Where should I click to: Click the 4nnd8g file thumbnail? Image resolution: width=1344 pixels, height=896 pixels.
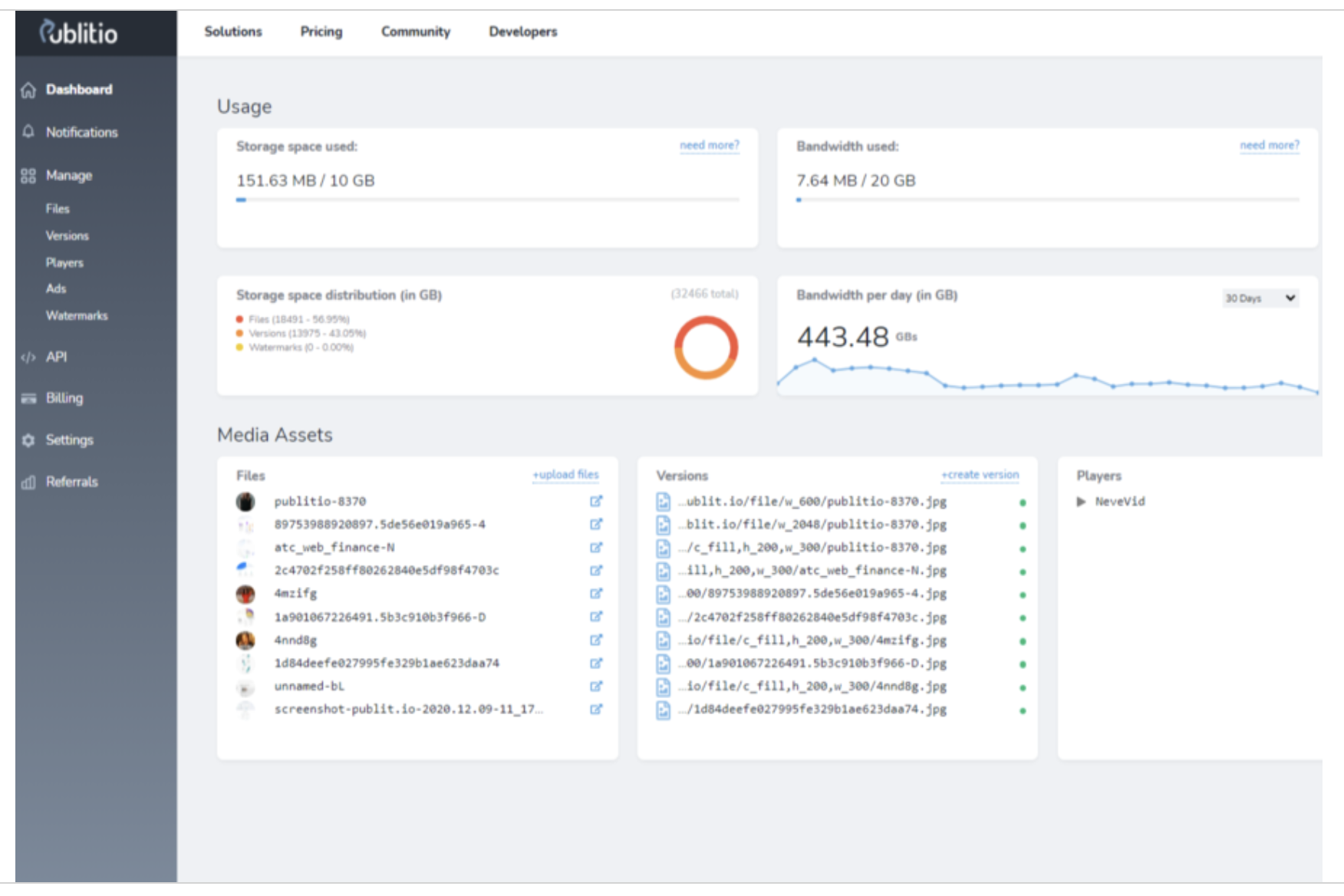245,640
